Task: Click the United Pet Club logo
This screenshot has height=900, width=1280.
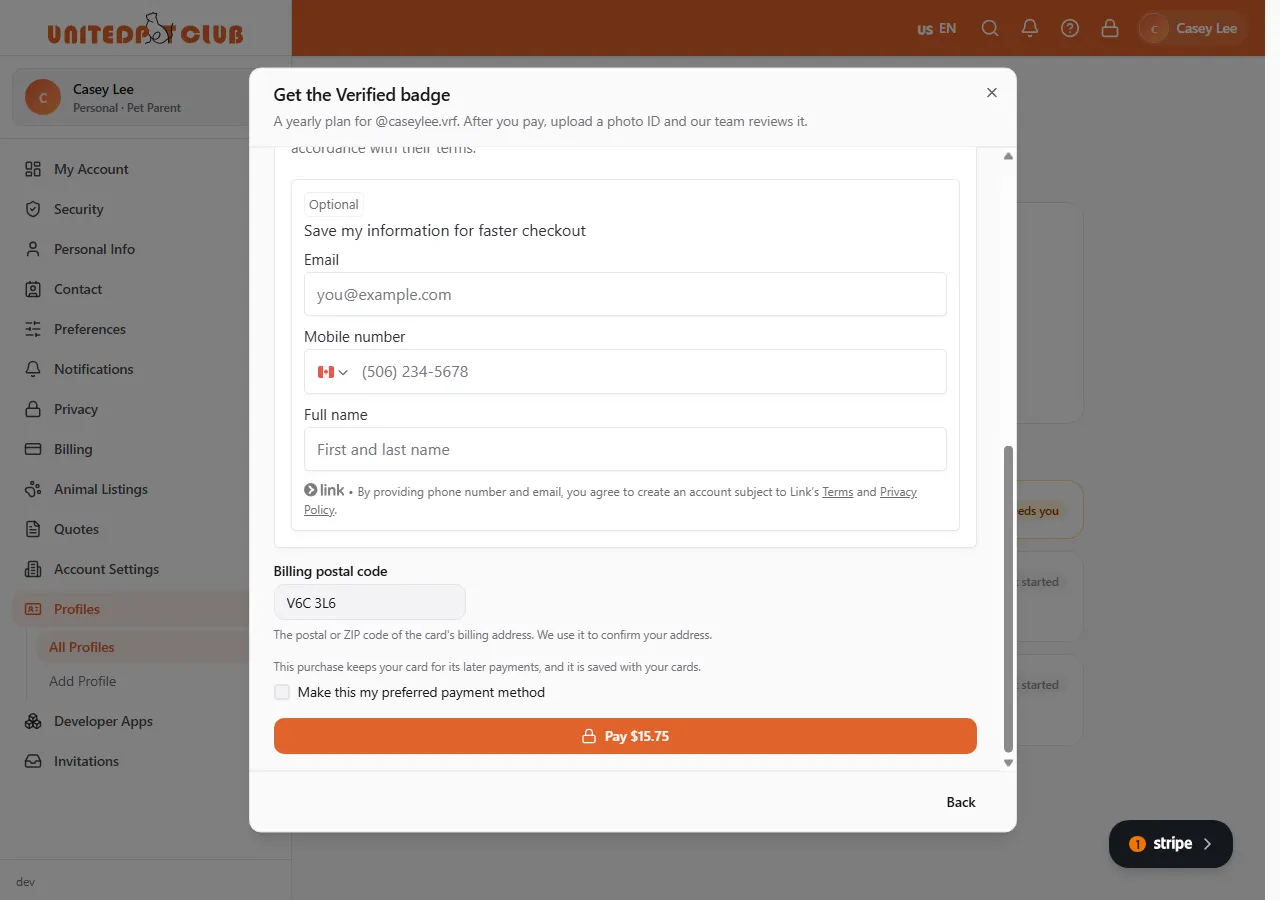Action: click(x=146, y=29)
